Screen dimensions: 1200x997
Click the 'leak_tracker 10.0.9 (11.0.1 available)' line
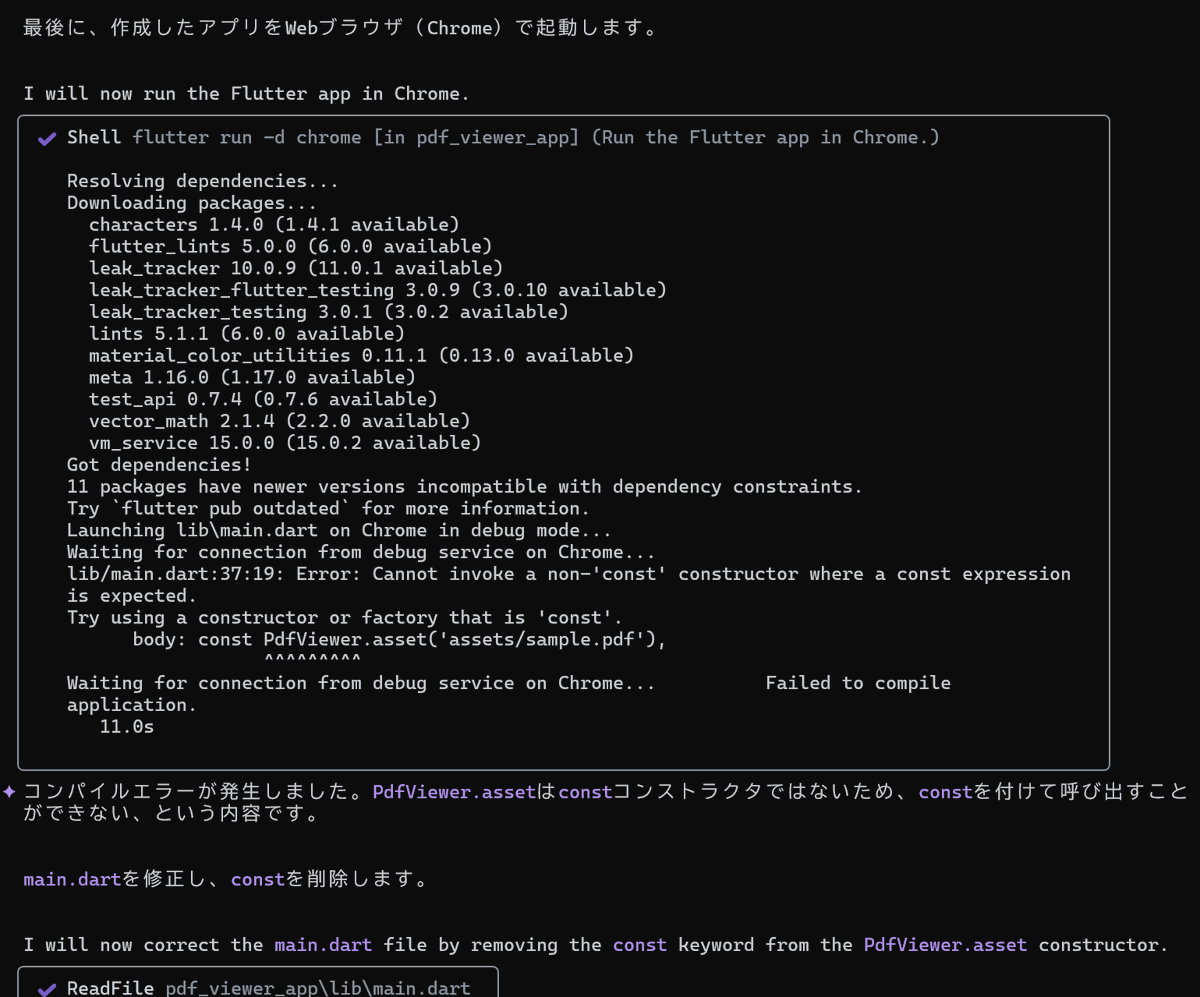tap(296, 269)
